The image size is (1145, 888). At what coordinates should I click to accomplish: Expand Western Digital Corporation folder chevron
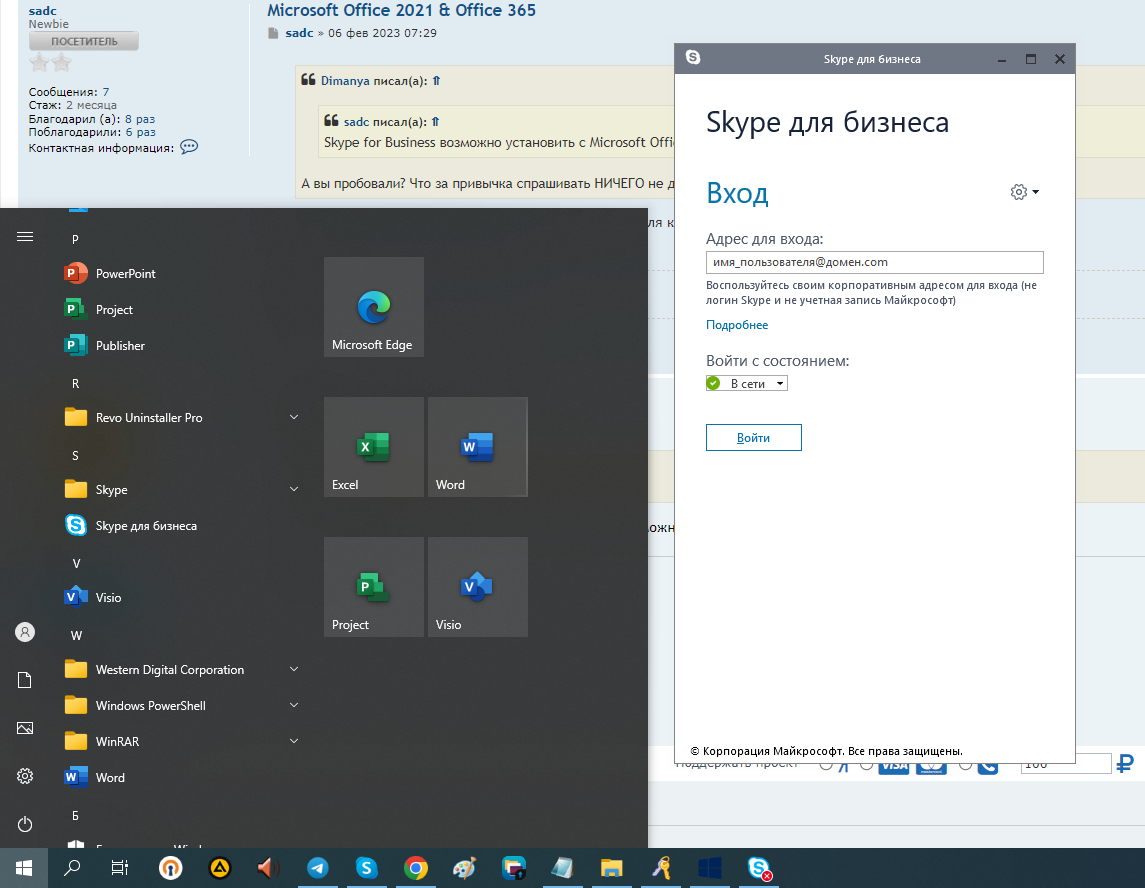point(294,669)
